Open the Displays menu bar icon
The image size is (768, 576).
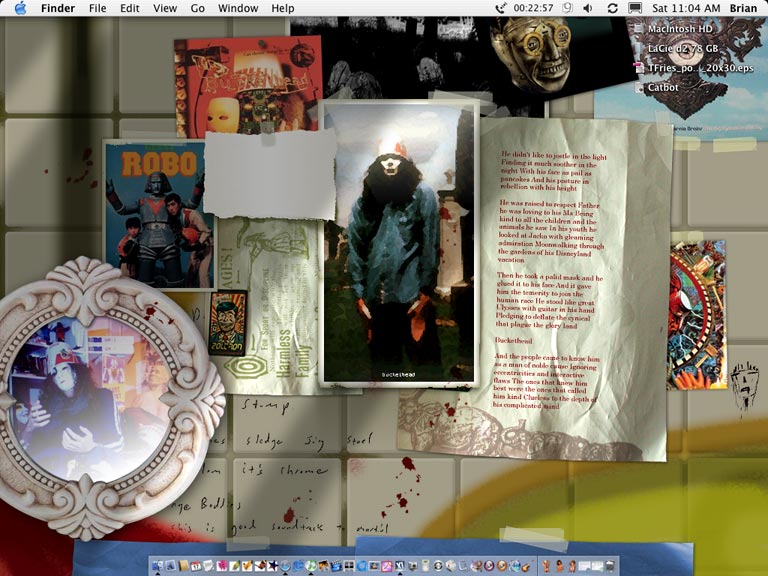[x=635, y=8]
